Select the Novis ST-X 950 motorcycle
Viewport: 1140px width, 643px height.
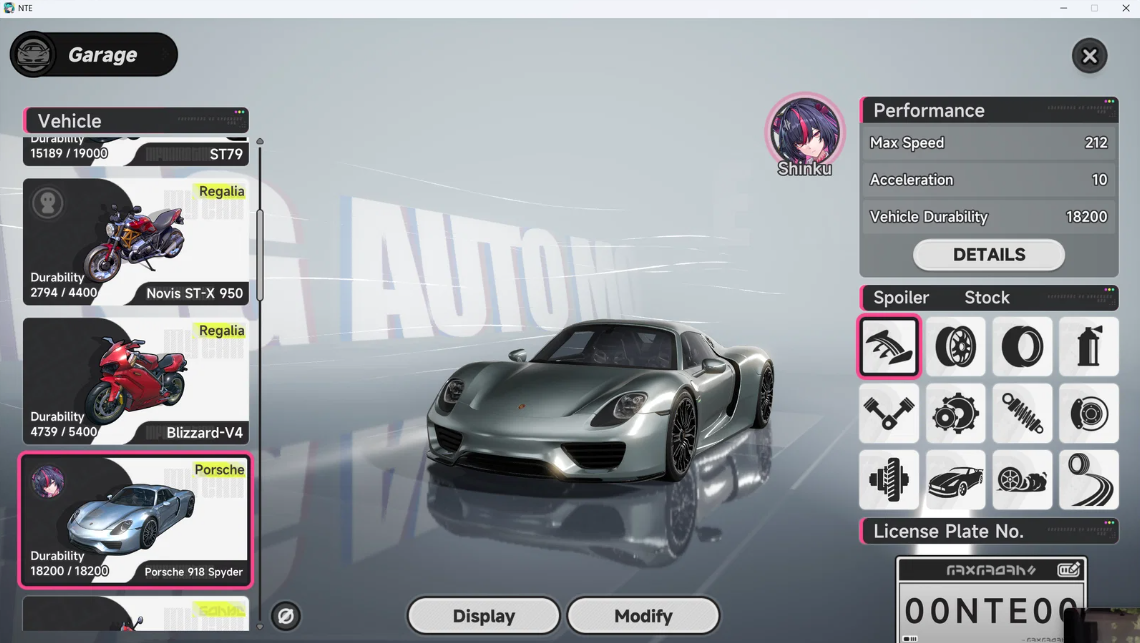[136, 241]
